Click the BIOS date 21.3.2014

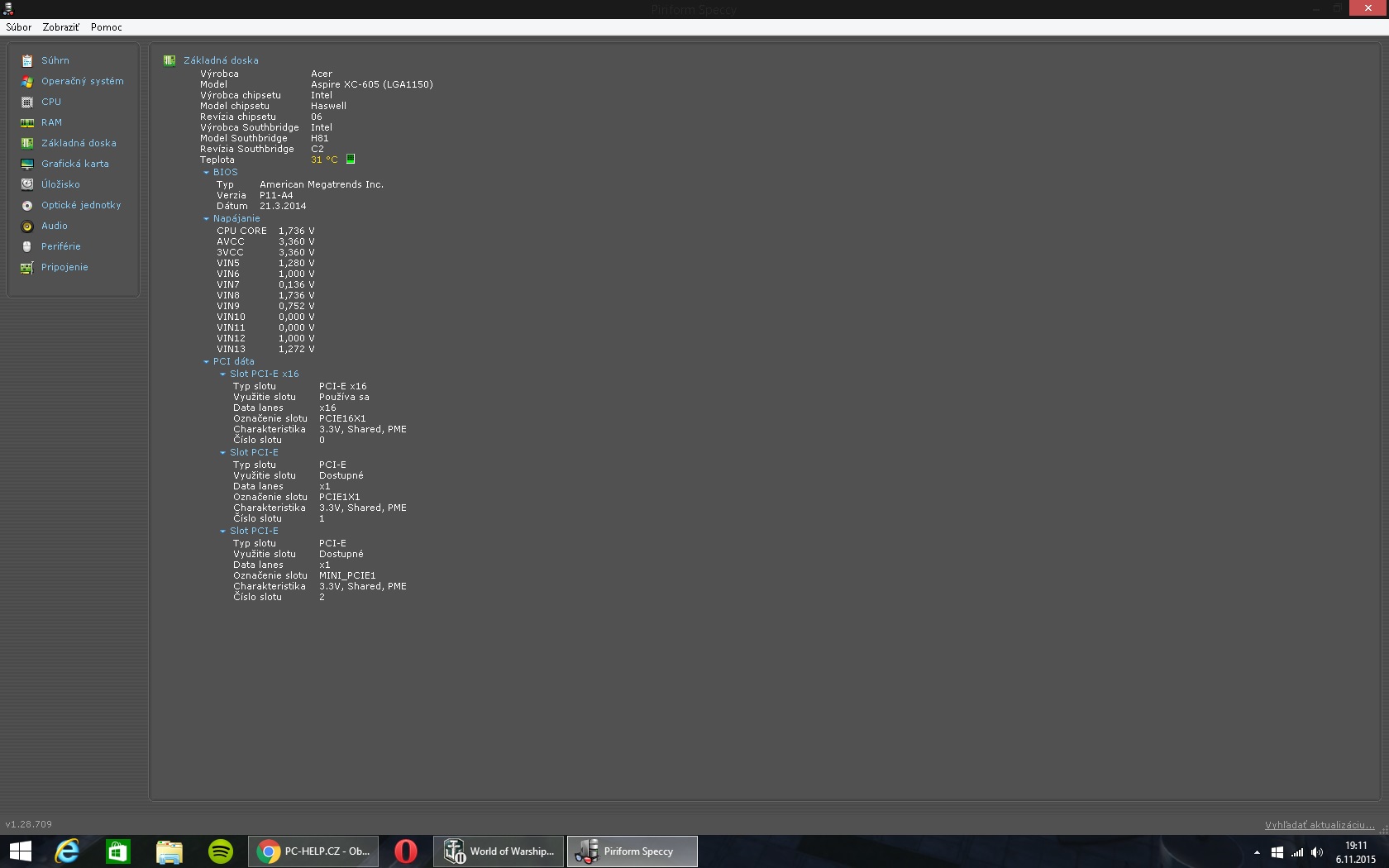click(x=283, y=206)
